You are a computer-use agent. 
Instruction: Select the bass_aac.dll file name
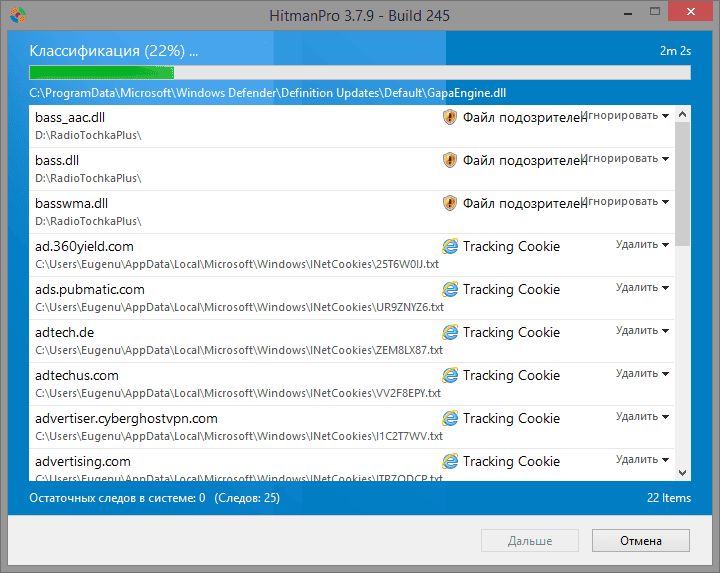click(70, 118)
